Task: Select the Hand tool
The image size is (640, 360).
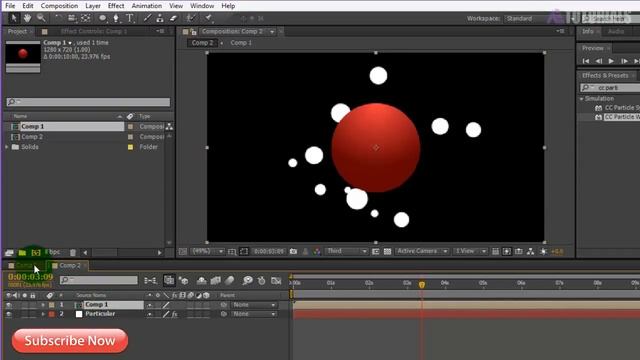Action: point(27,18)
